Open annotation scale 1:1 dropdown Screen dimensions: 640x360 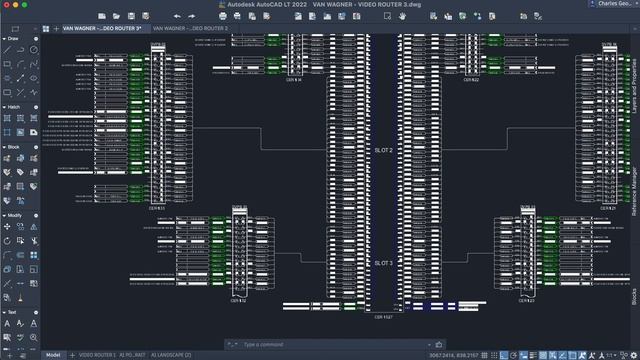611,356
